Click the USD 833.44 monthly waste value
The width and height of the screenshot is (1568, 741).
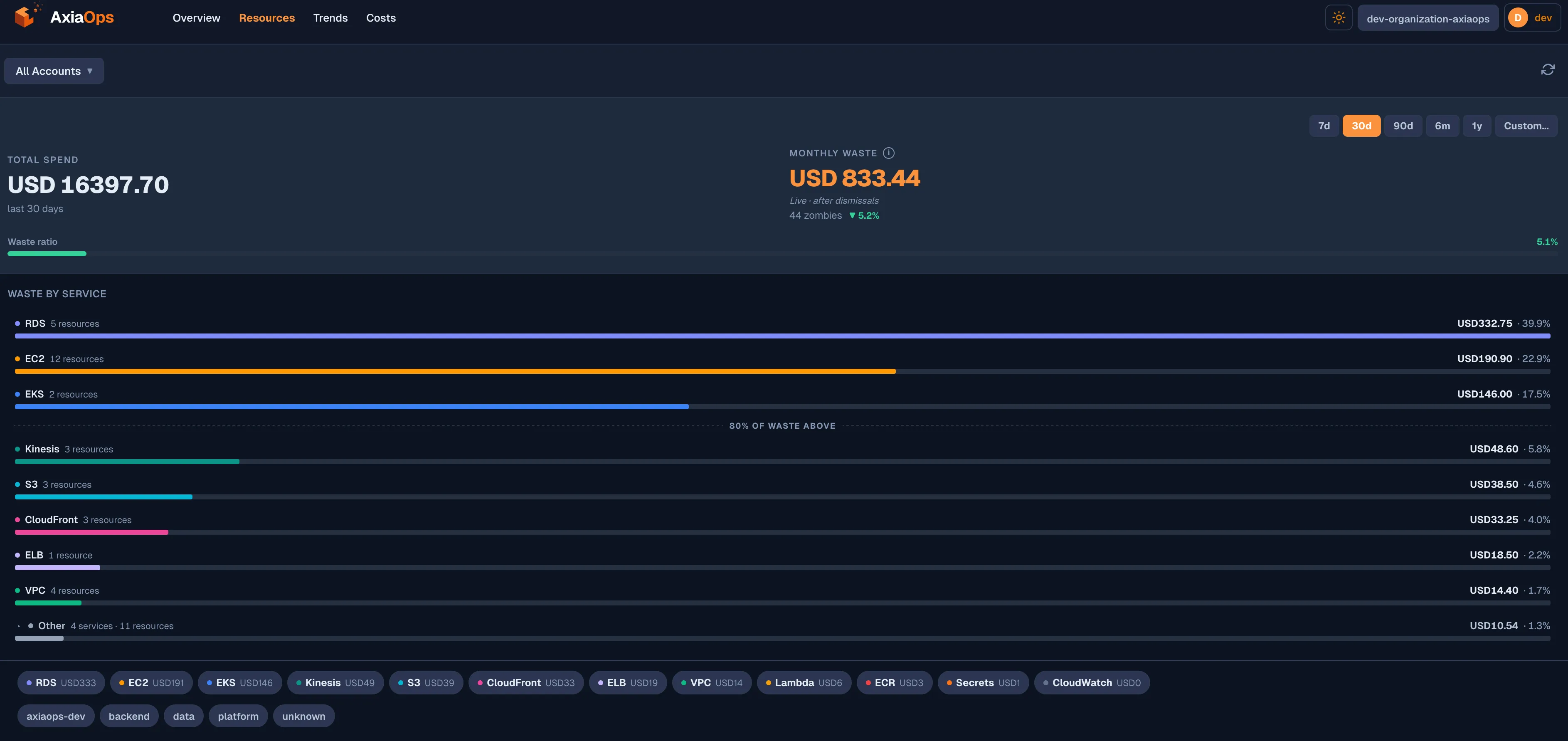(855, 178)
